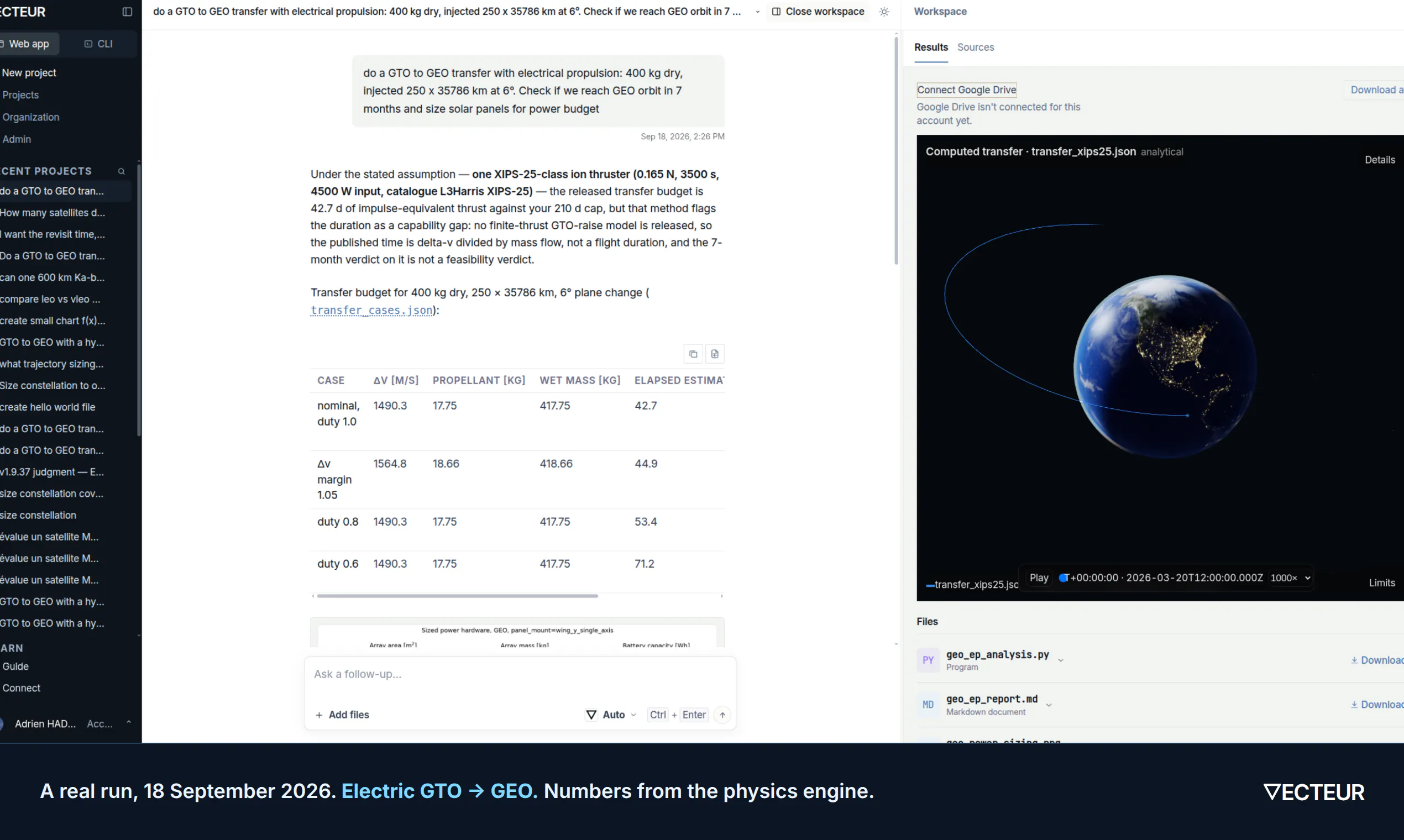Open 'I want the revisit time,...' project
Screen dimensions: 1404x840
53,234
